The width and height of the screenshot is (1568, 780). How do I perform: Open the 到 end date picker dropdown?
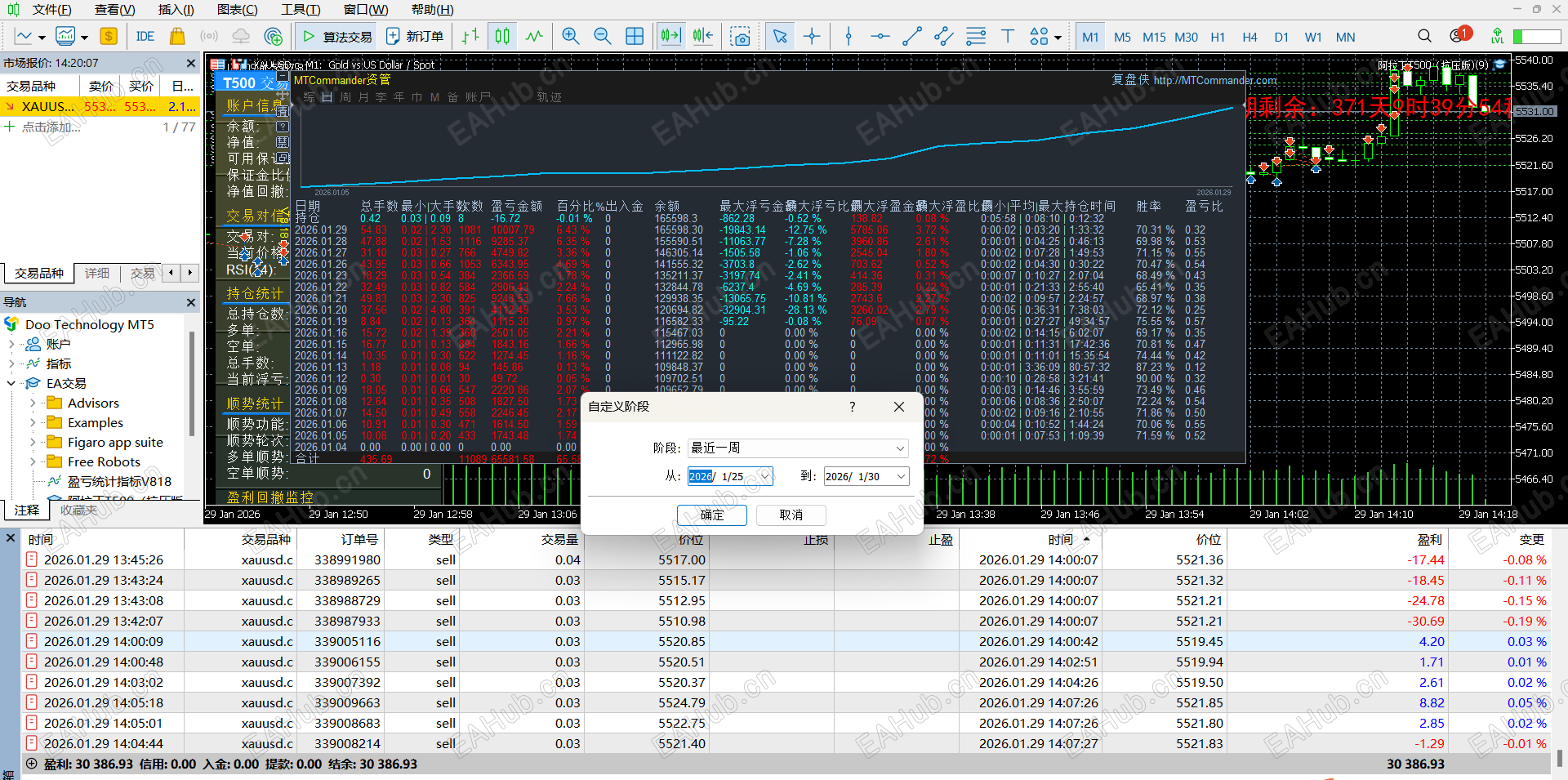[901, 476]
